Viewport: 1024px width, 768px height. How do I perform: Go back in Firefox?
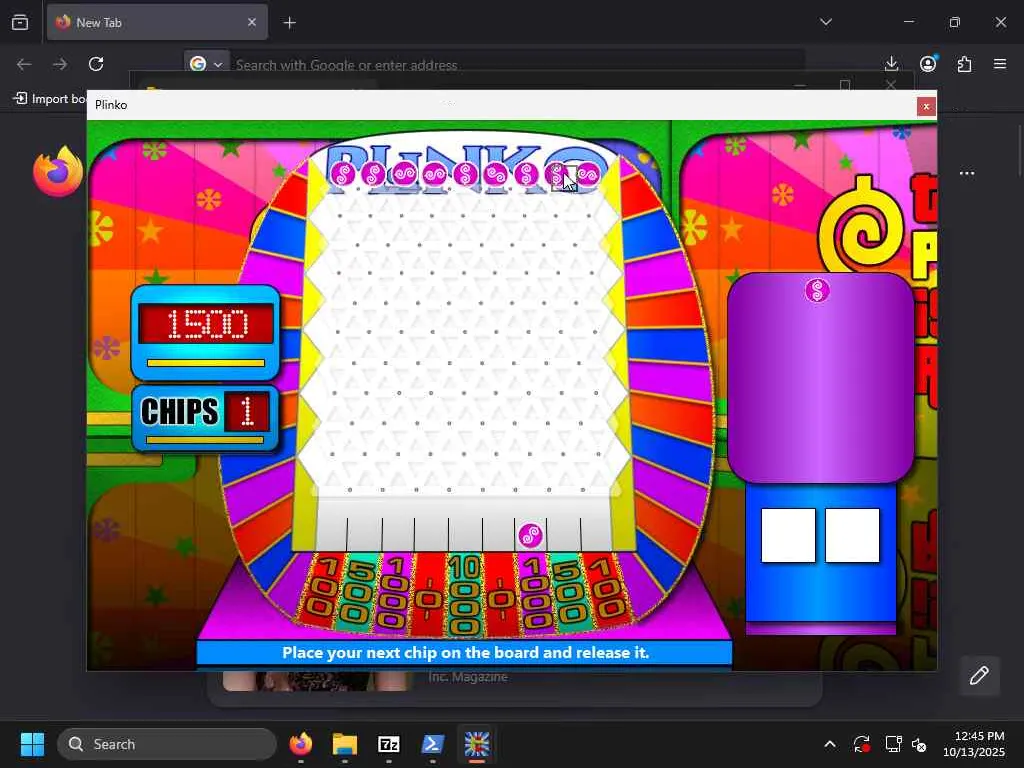pos(24,64)
